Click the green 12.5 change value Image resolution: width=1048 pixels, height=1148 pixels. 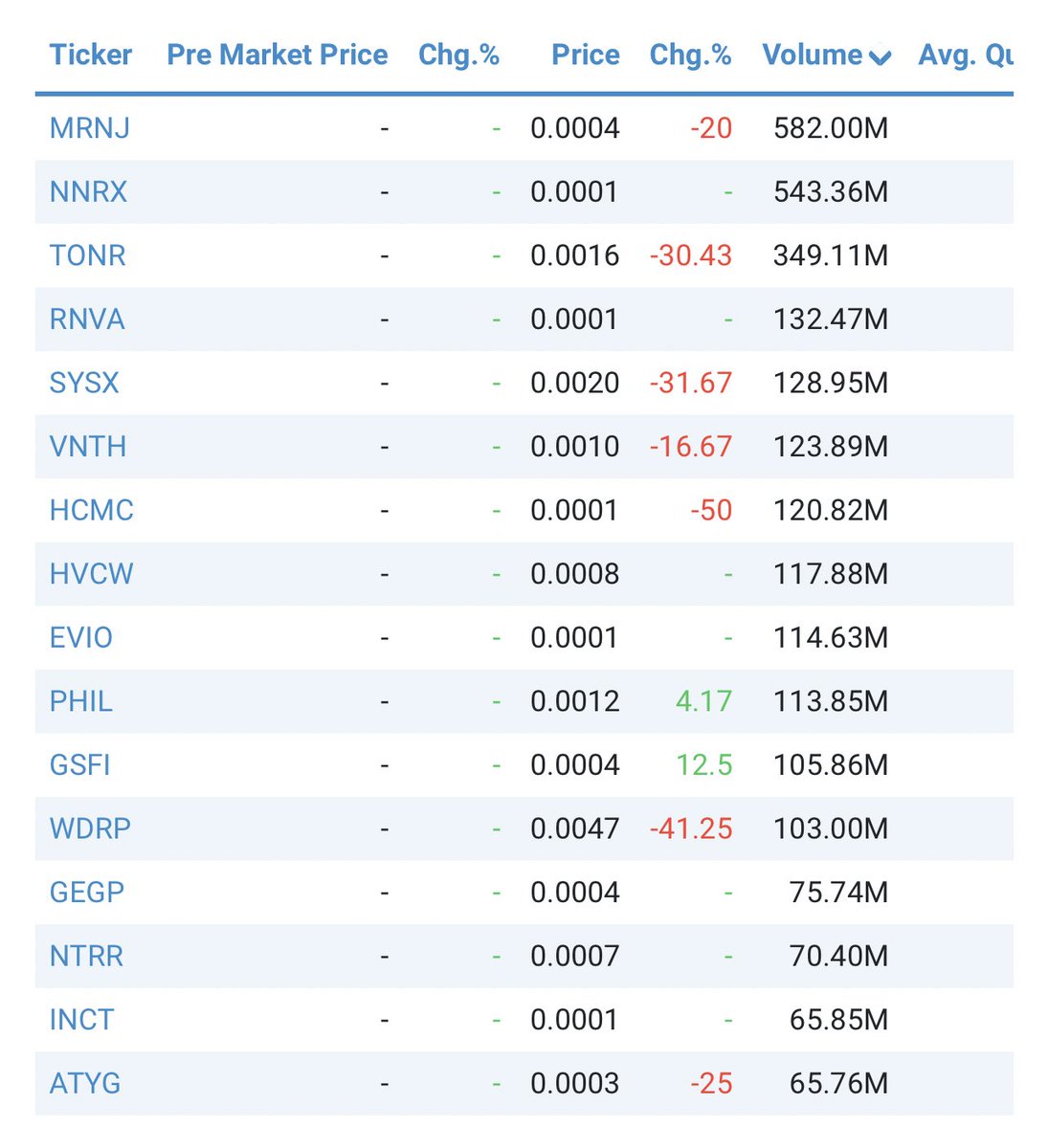[x=704, y=765]
